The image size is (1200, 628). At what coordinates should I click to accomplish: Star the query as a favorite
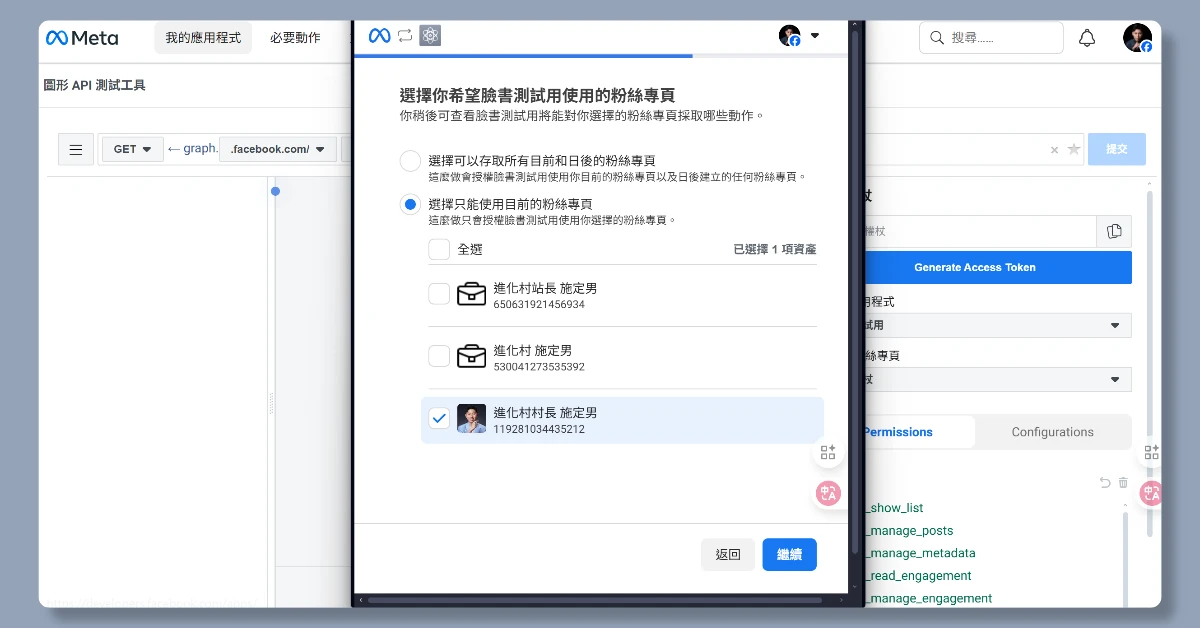coord(1074,149)
